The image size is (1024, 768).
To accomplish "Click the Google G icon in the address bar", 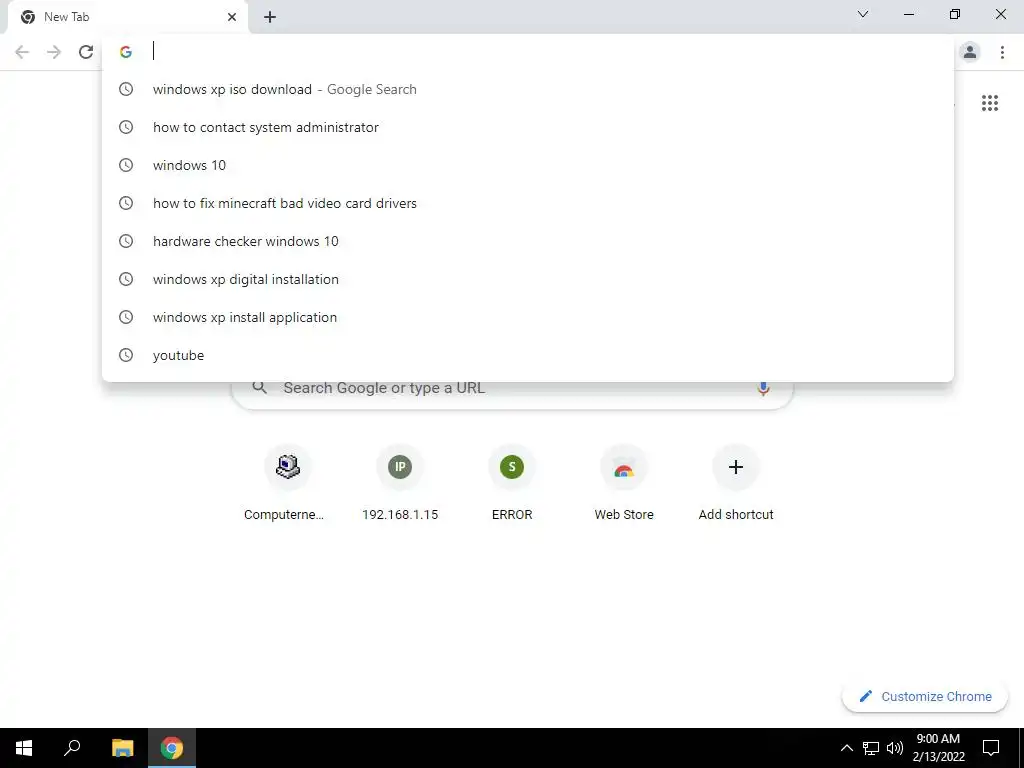I will [126, 52].
